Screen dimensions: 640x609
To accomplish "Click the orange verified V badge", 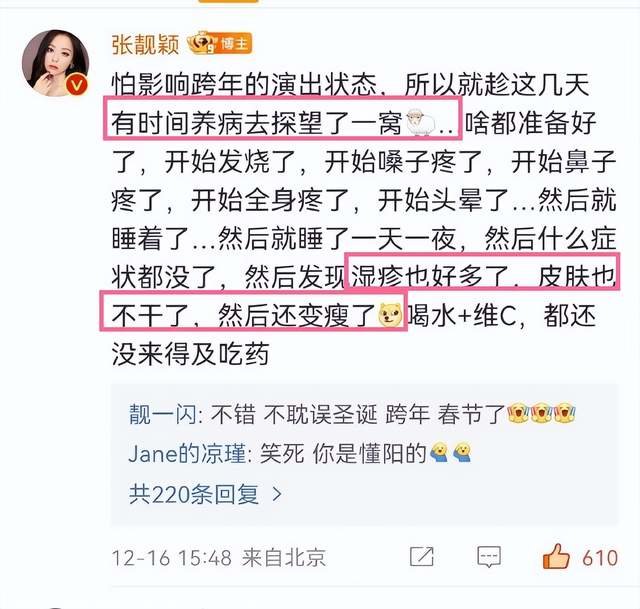I will click(76, 85).
